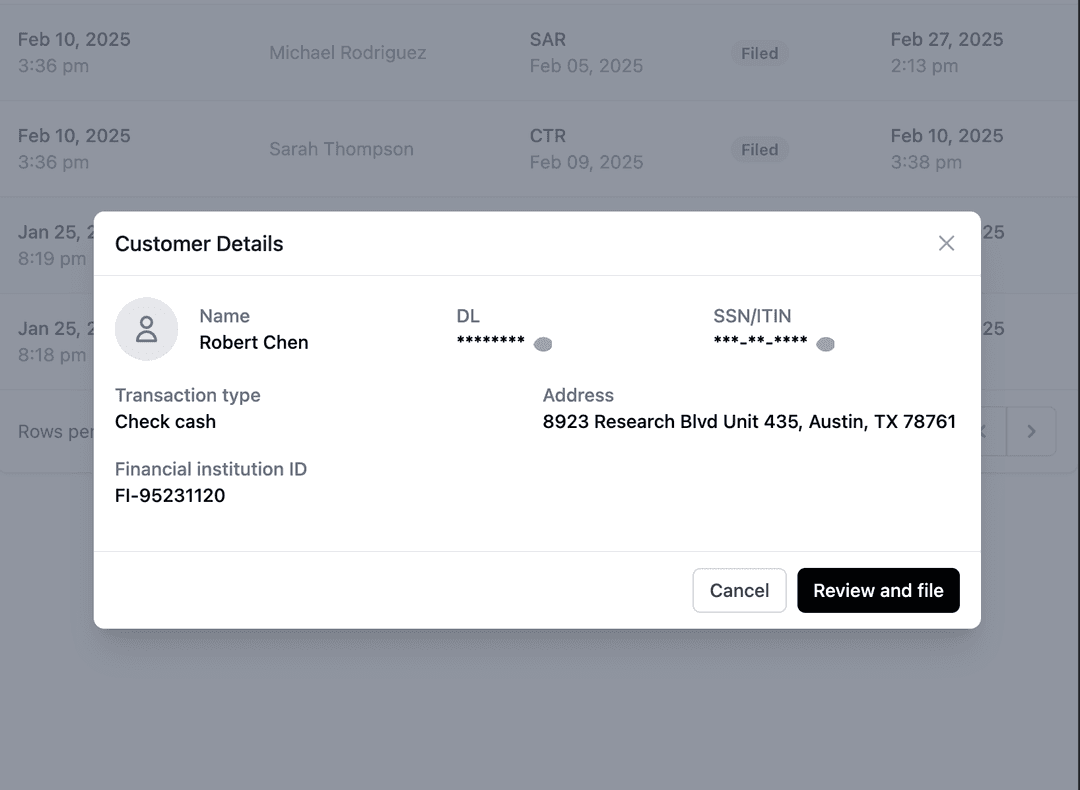Image resolution: width=1080 pixels, height=790 pixels.
Task: Click the masked SSN asterisks value
Action: click(x=760, y=342)
